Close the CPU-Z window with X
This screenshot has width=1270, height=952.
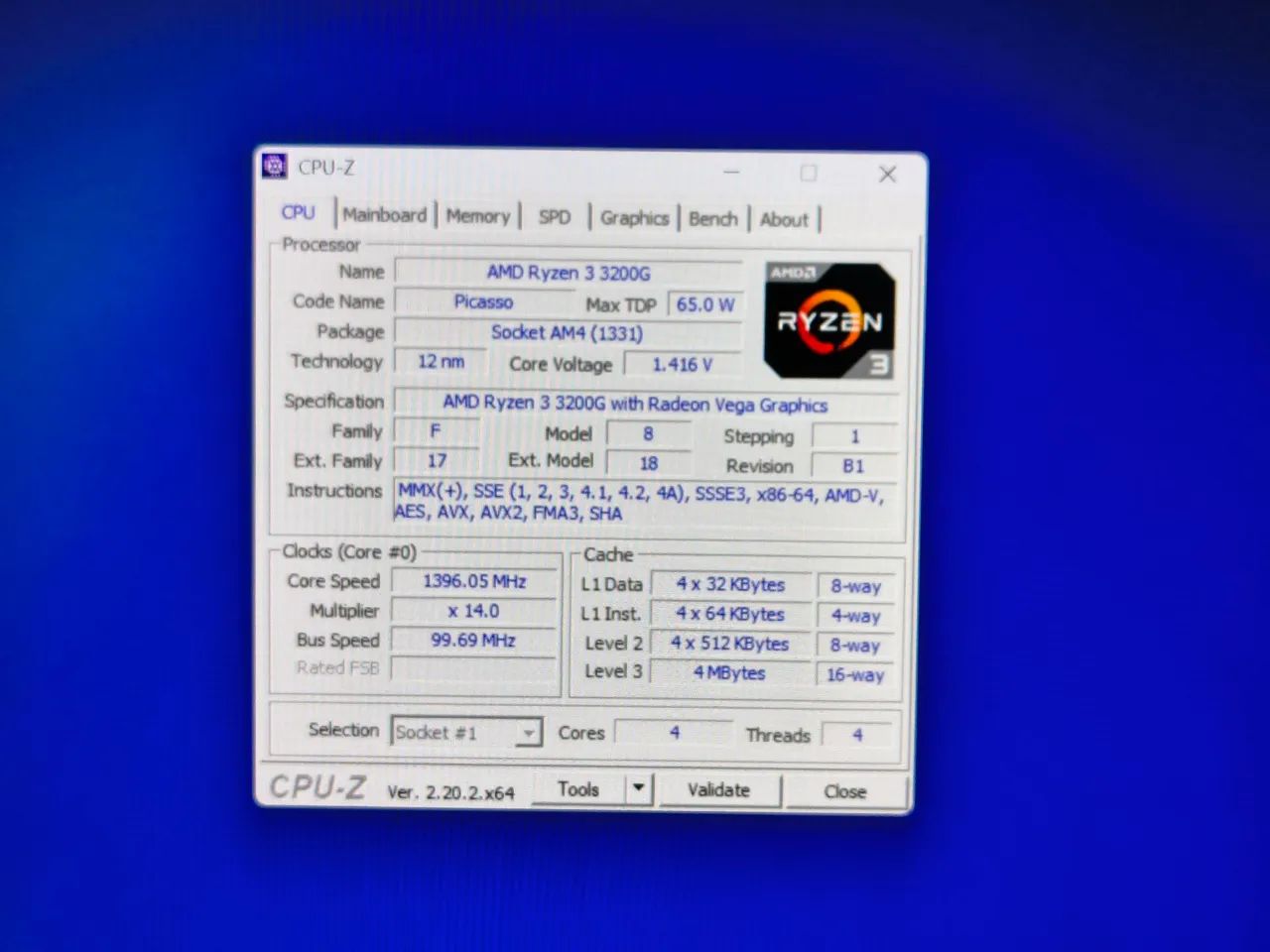click(x=887, y=175)
